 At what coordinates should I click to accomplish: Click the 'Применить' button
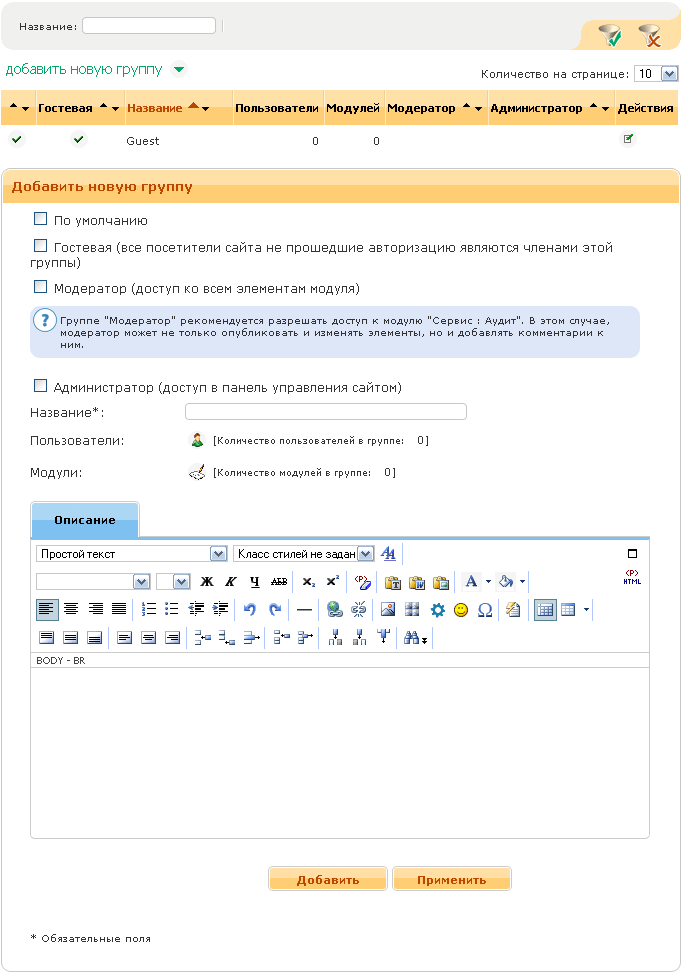[x=451, y=880]
